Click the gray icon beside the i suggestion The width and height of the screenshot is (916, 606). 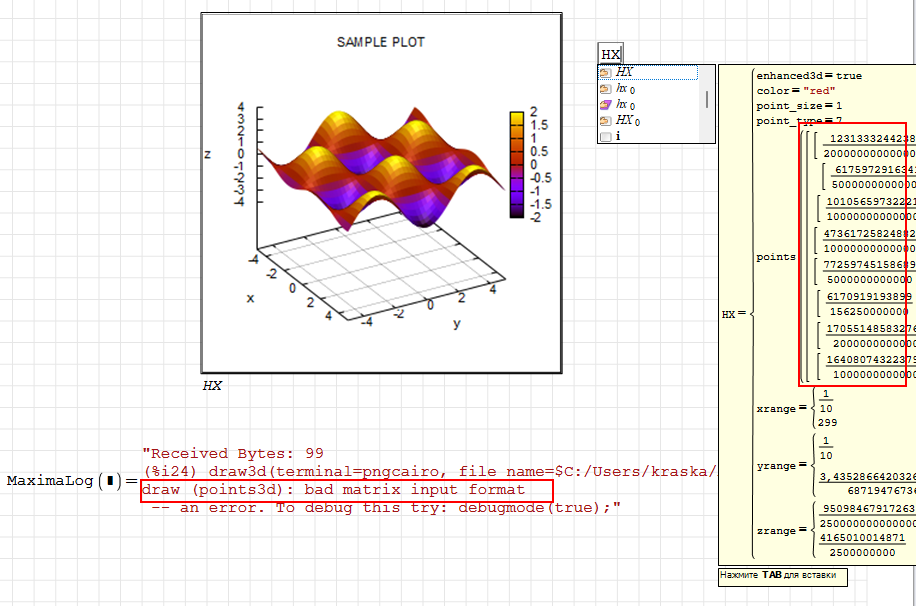pos(605,137)
